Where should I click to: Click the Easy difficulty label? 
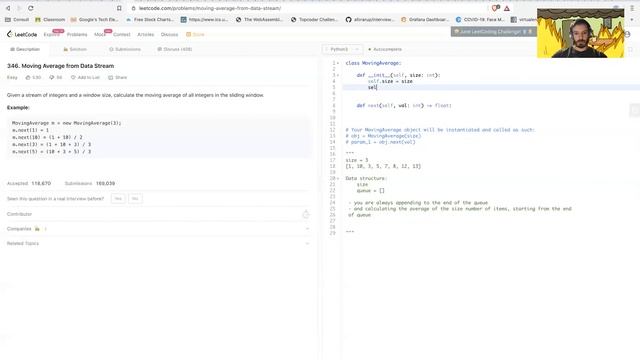coord(12,78)
